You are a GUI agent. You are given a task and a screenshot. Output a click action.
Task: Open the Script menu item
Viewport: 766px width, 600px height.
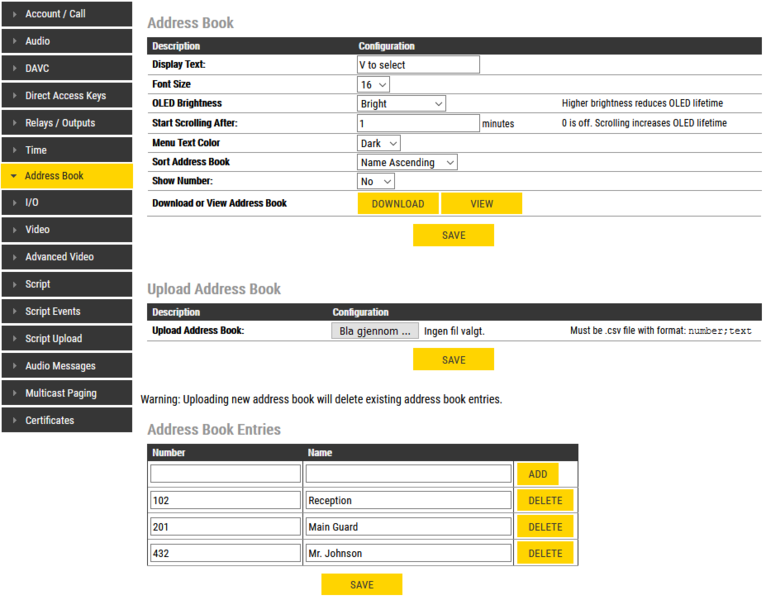67,284
